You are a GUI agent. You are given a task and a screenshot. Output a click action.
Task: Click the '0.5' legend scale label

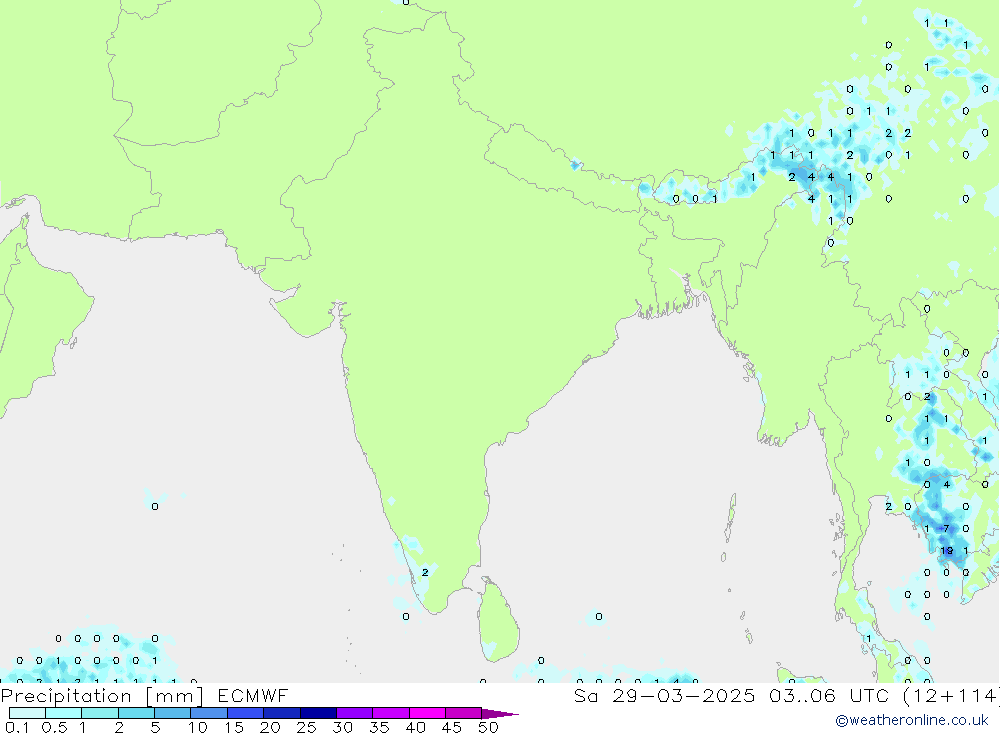(54, 727)
